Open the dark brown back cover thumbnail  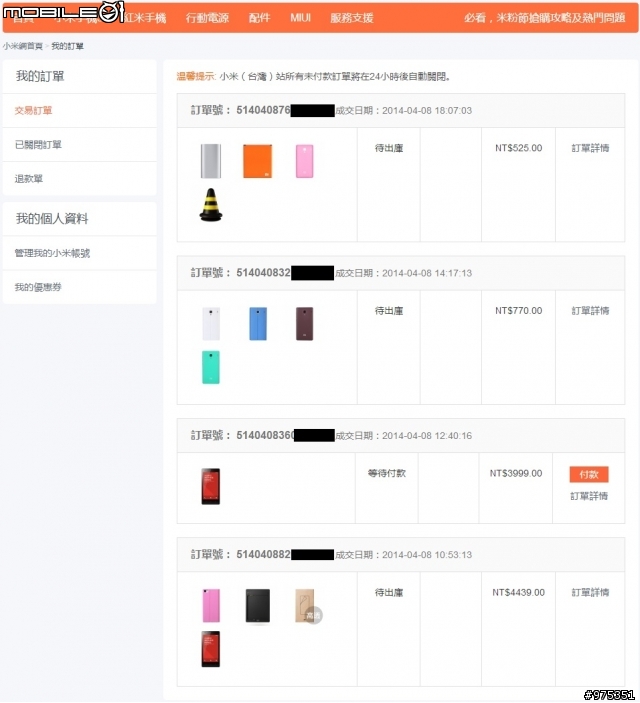305,324
